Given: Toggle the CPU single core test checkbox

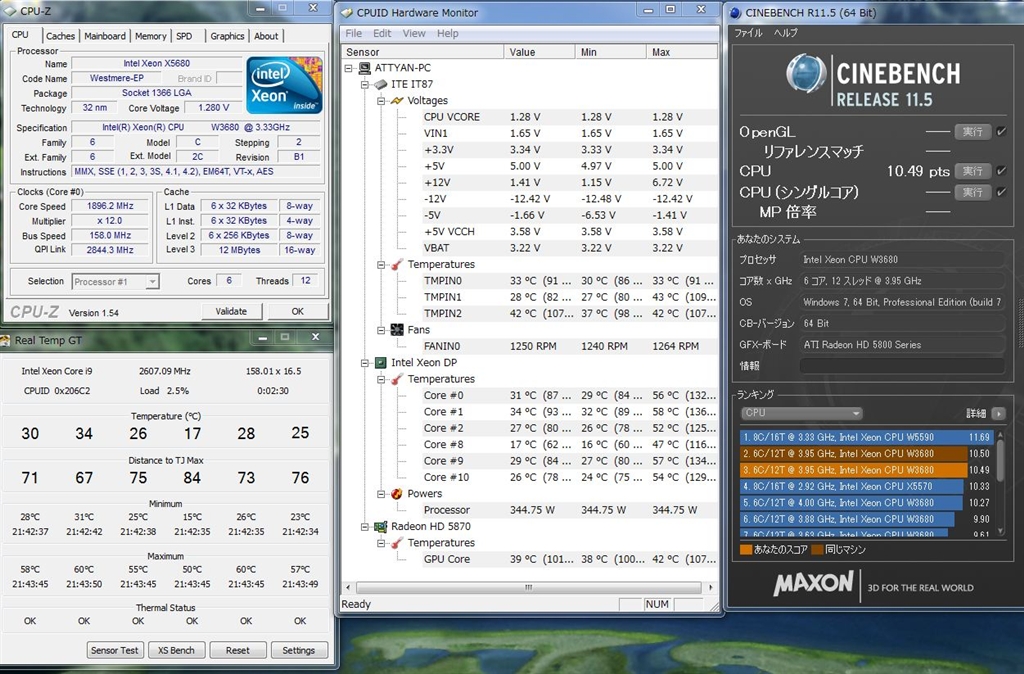Looking at the screenshot, I should [x=1001, y=192].
